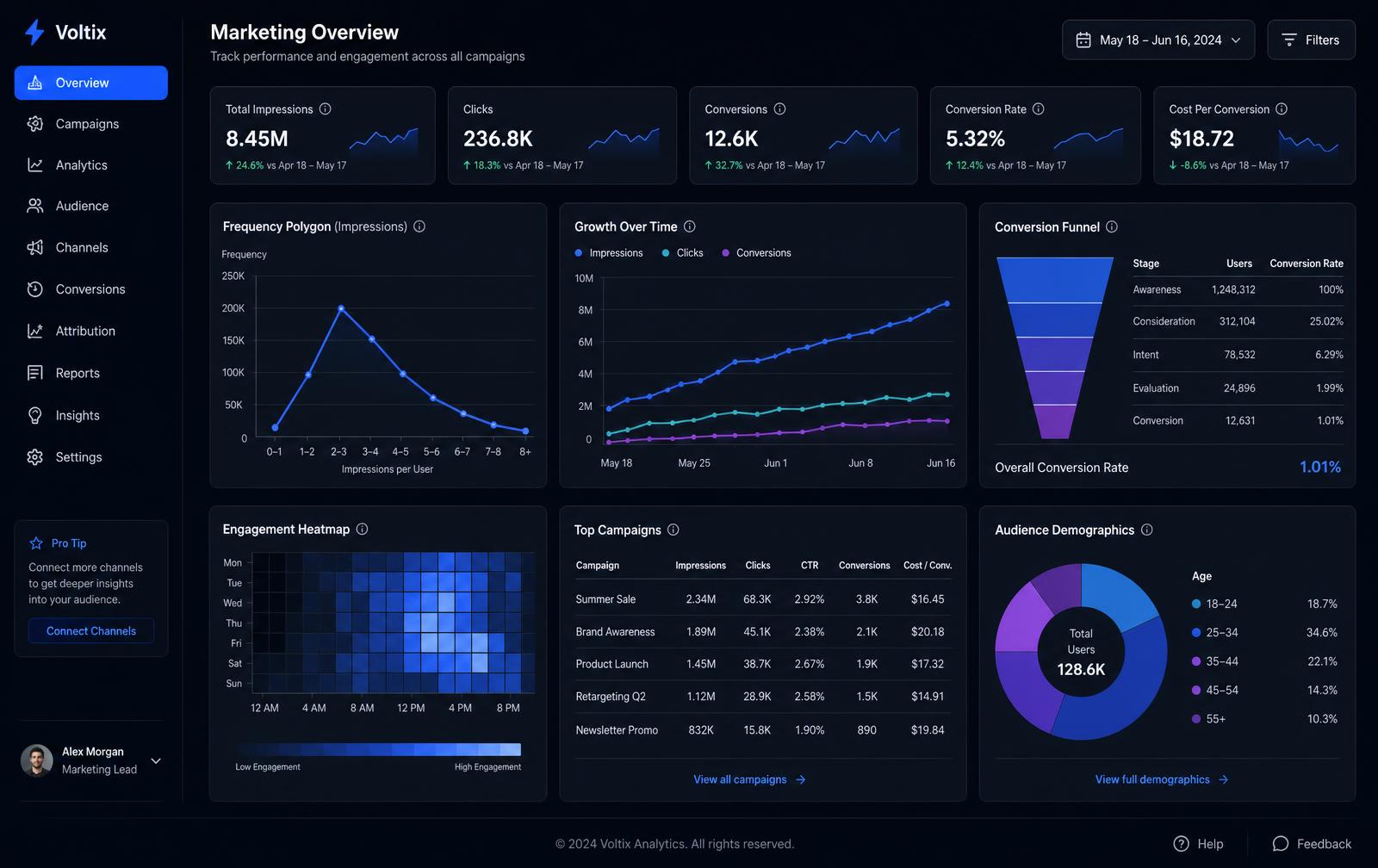This screenshot has height=868, width=1378.
Task: Click the info icon beside Conversion Funnel title
Action: (x=1112, y=226)
